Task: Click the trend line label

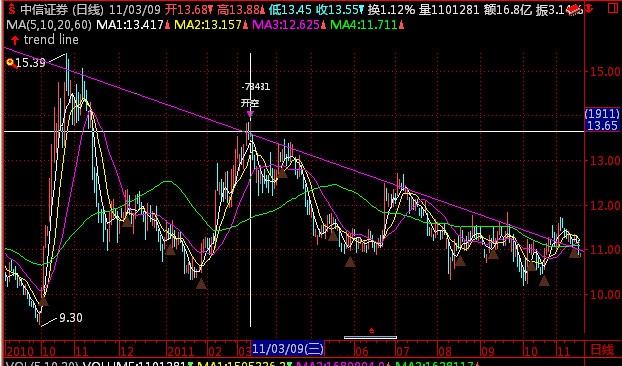Action: click(51, 40)
